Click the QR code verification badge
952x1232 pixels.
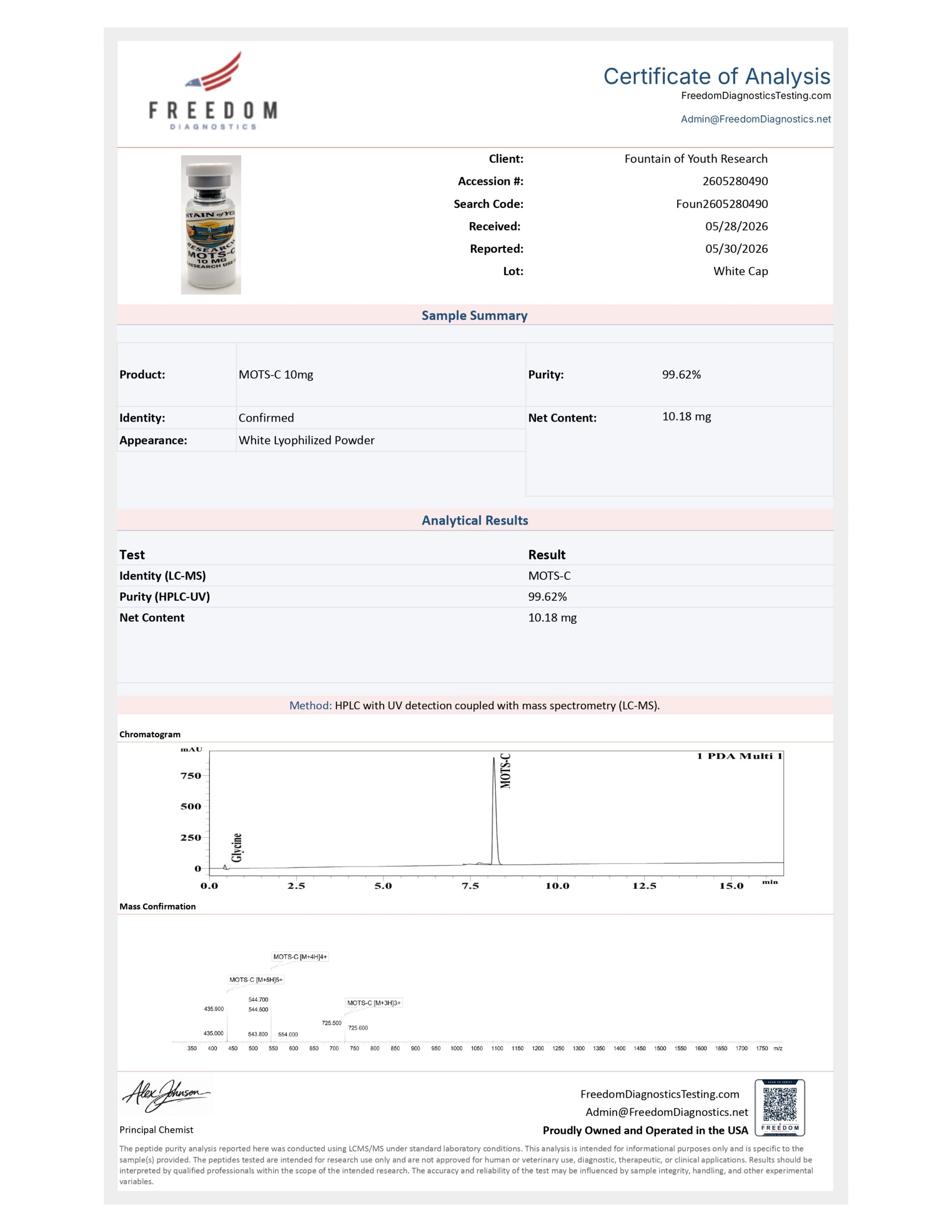[x=780, y=1107]
